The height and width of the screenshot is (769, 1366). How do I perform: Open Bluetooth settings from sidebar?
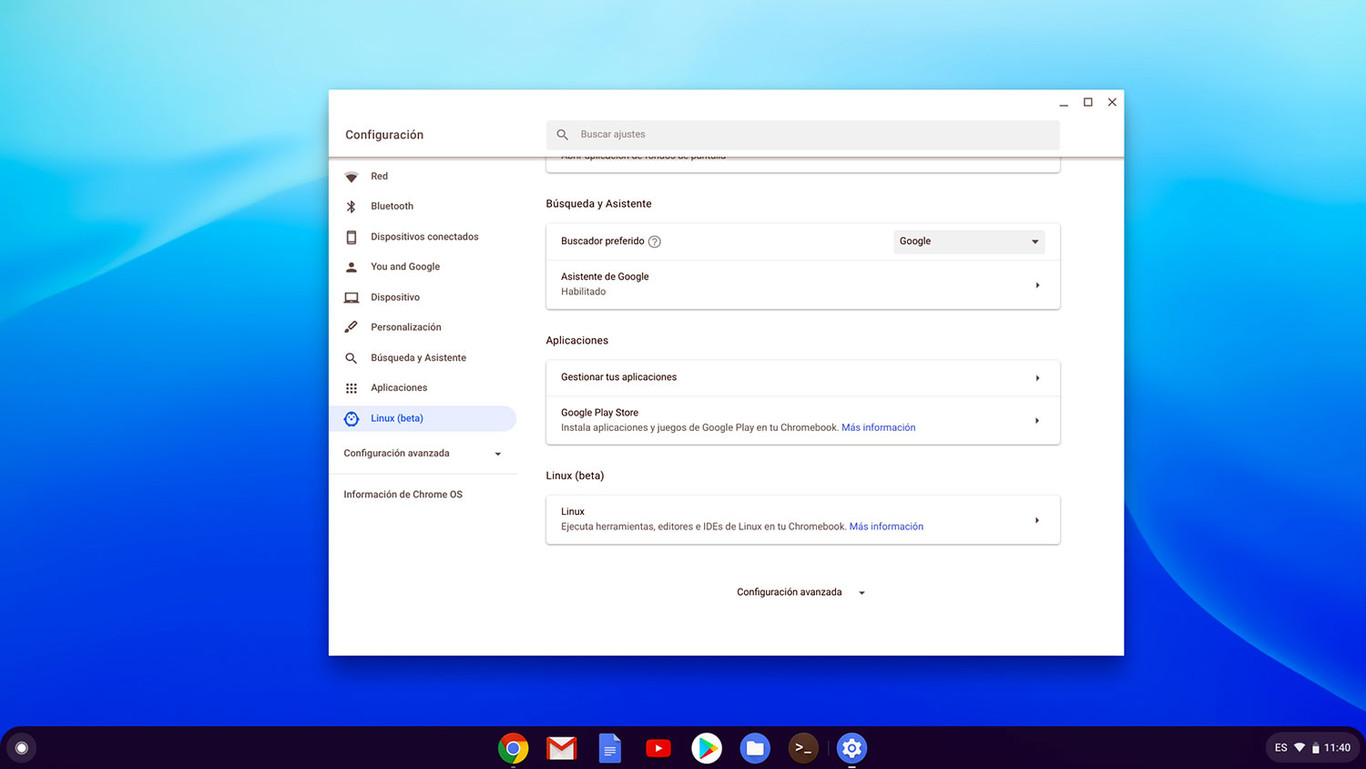351,206
